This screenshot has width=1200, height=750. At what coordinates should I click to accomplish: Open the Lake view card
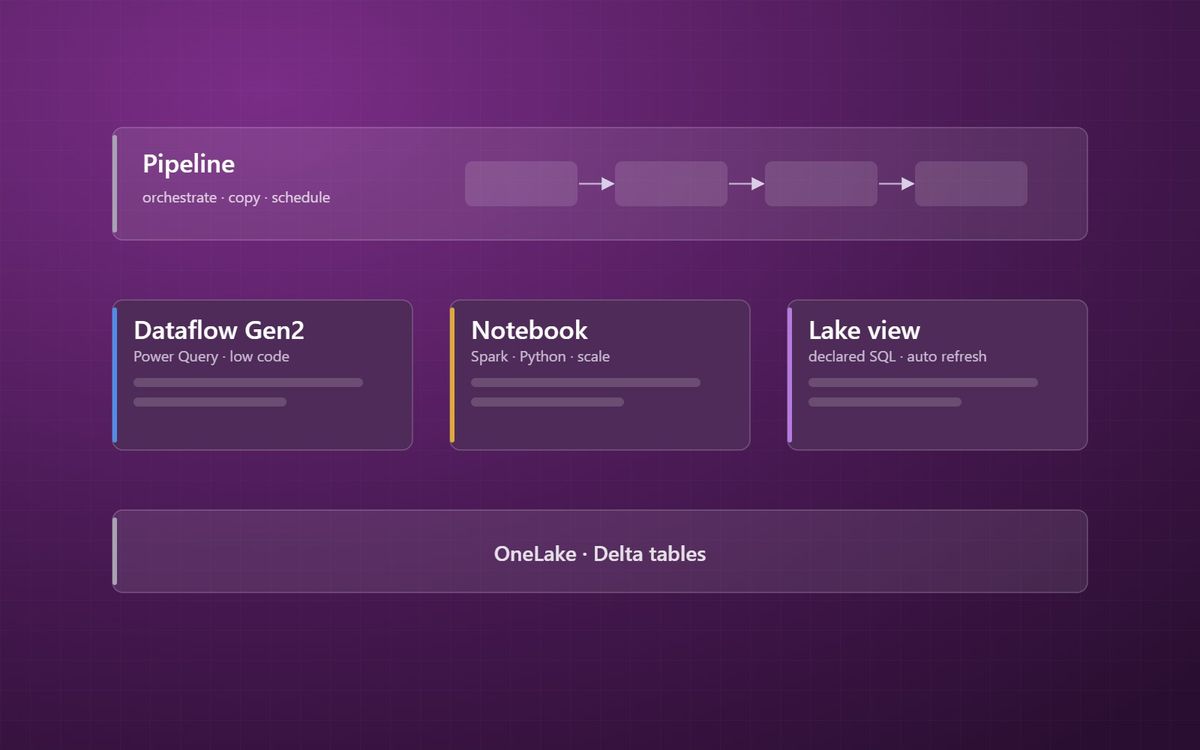pyautogui.click(x=937, y=375)
